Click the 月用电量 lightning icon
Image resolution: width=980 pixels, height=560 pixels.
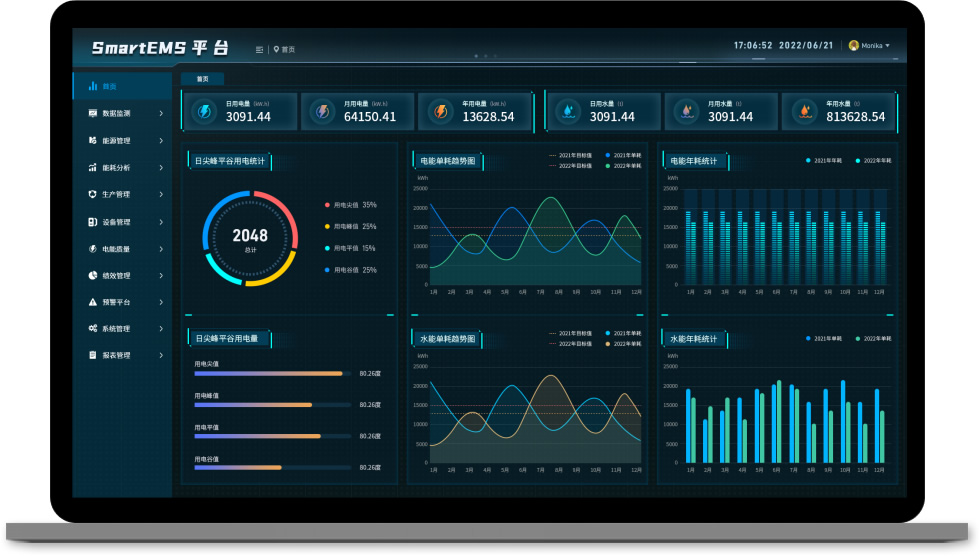[x=322, y=112]
